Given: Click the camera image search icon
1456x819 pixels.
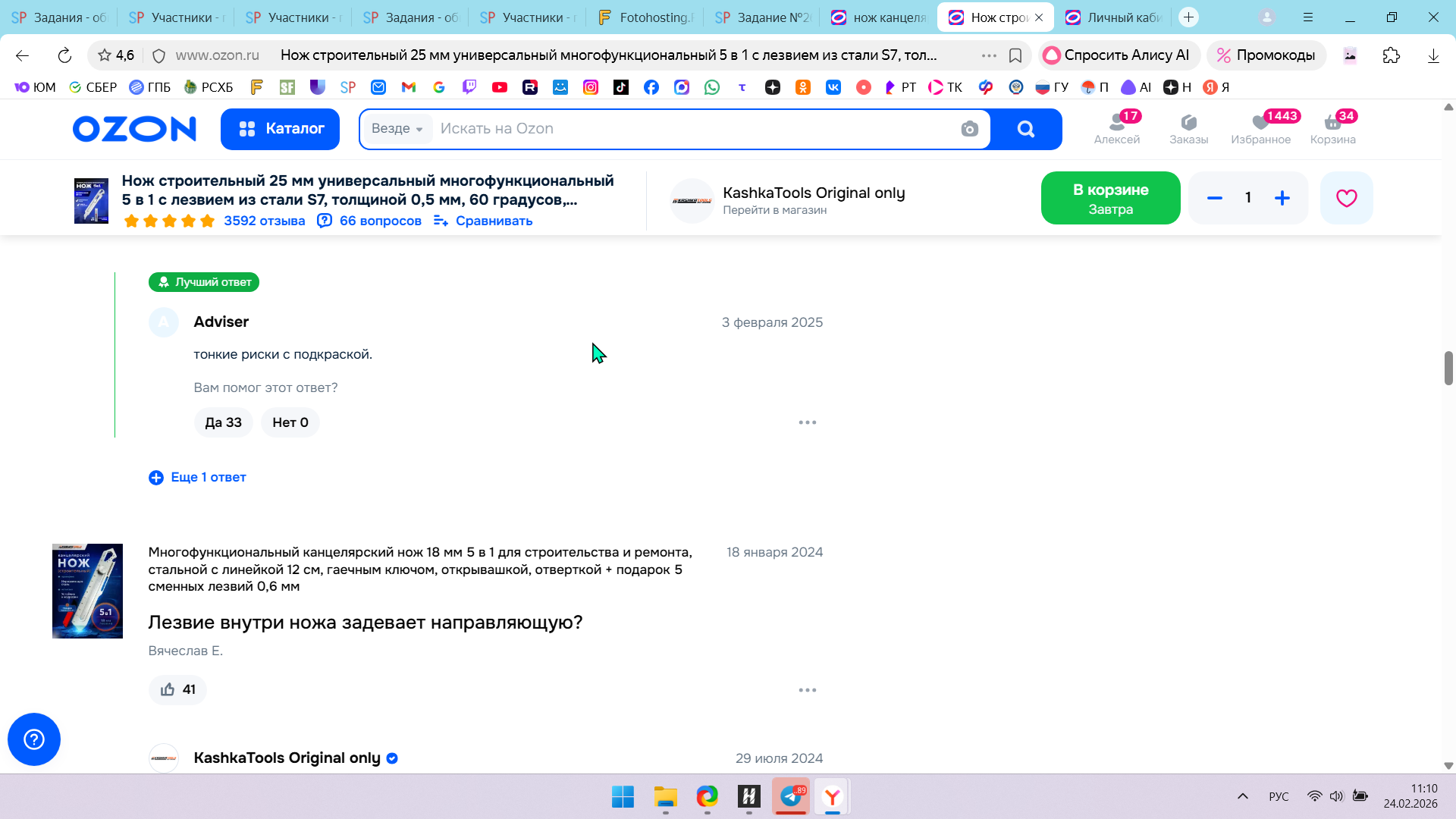Looking at the screenshot, I should (969, 129).
